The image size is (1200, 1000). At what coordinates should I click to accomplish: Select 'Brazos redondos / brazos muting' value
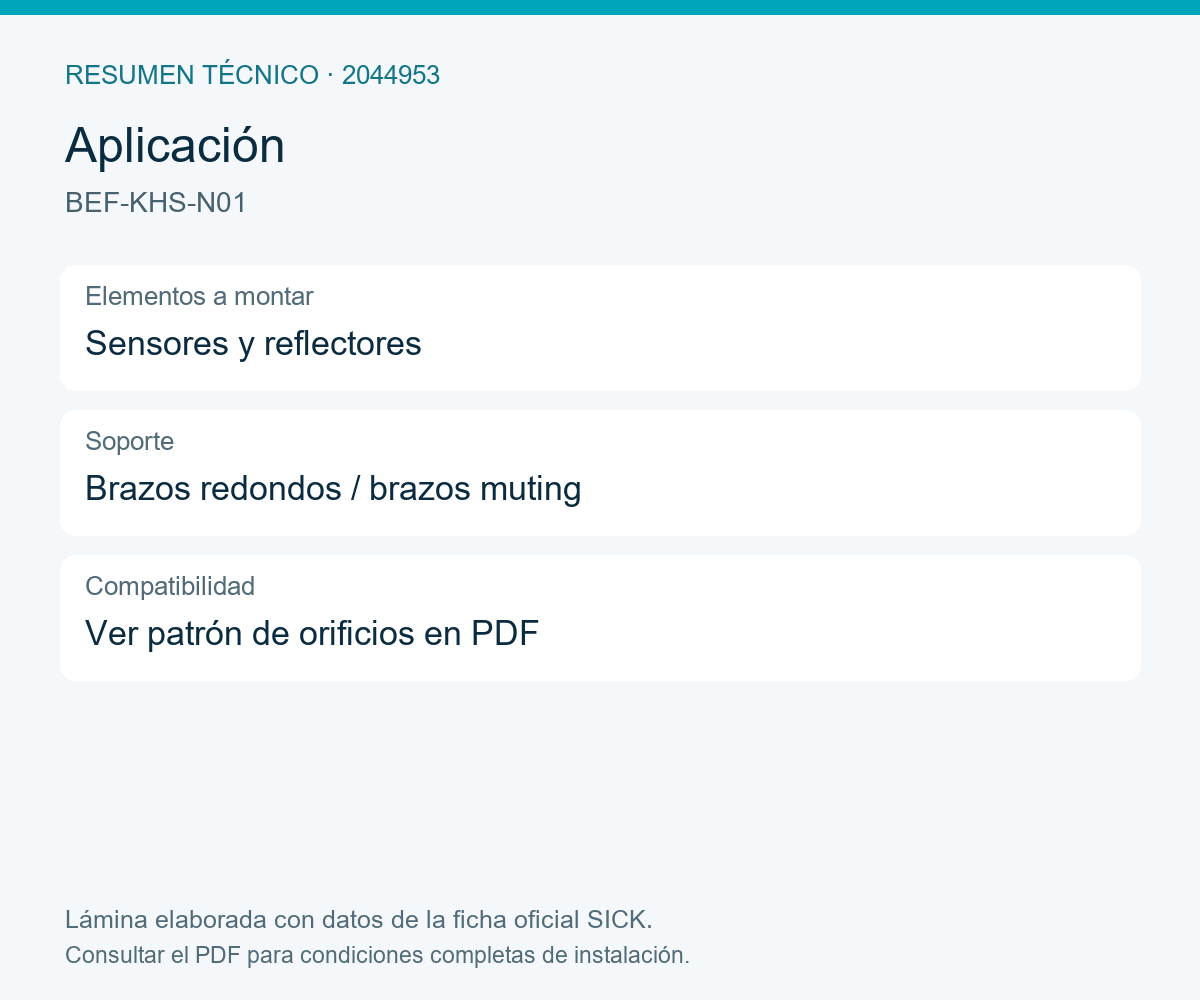coord(333,488)
